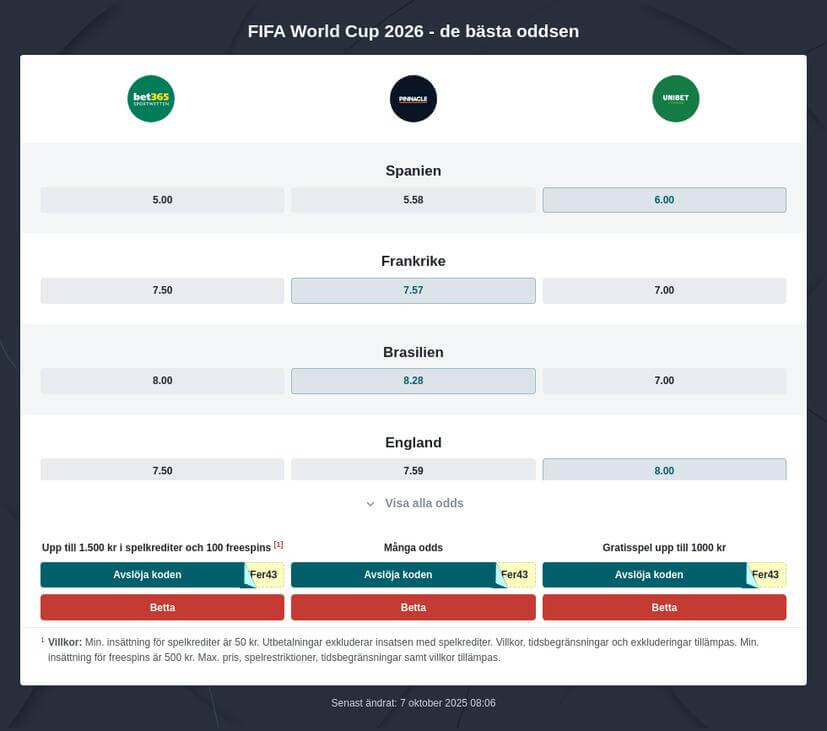Select Pinnacle's 7.57 odds for Frankrike
Image resolution: width=827 pixels, height=731 pixels.
(x=413, y=290)
